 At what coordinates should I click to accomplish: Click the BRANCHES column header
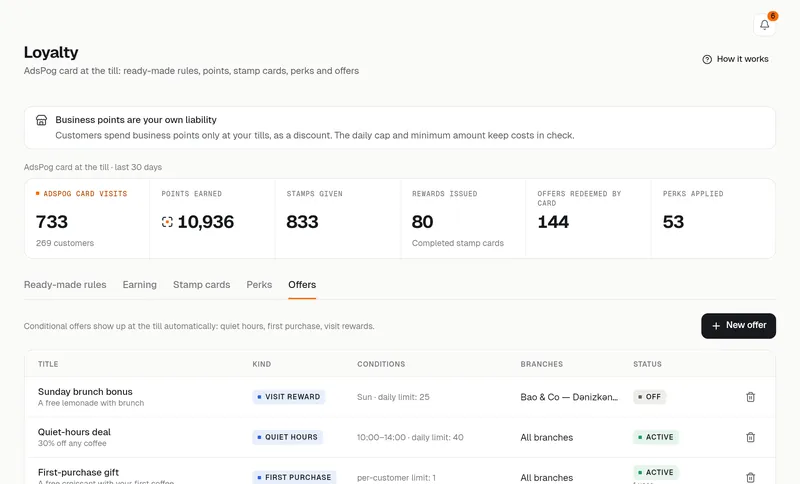[541, 364]
